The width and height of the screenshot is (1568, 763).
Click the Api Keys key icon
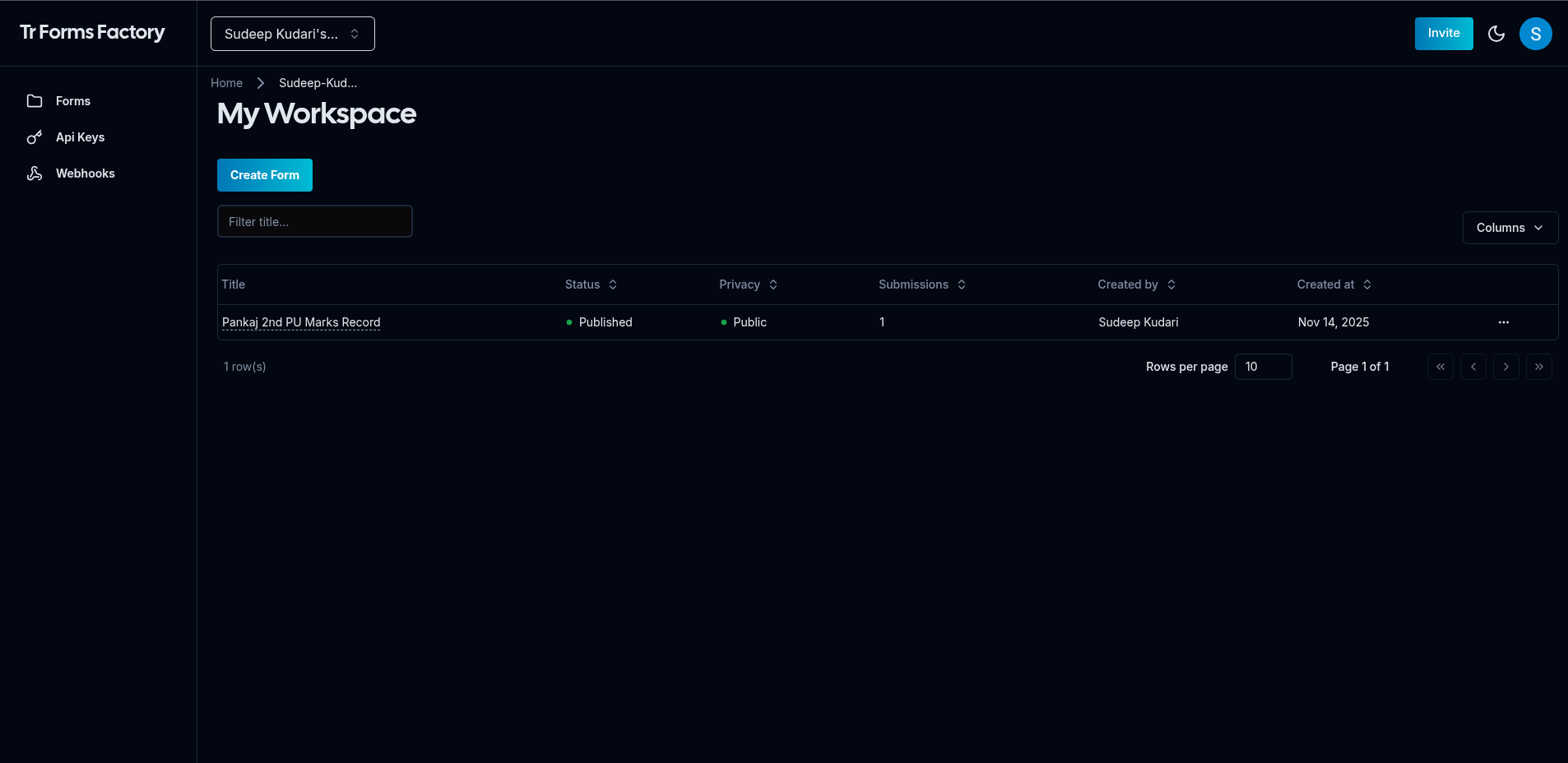35,137
